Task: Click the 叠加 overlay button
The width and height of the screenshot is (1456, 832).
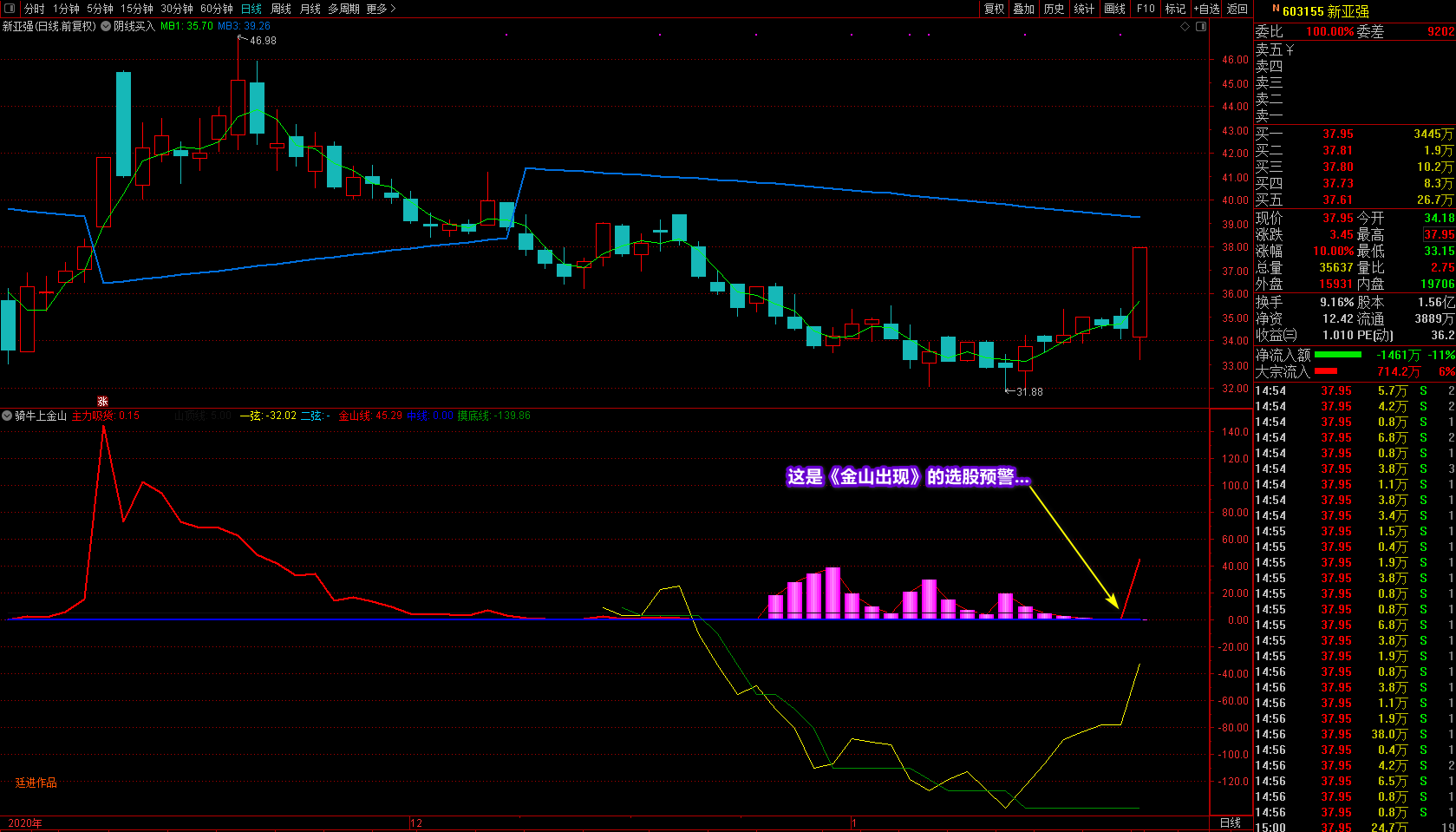Action: (x=1024, y=9)
